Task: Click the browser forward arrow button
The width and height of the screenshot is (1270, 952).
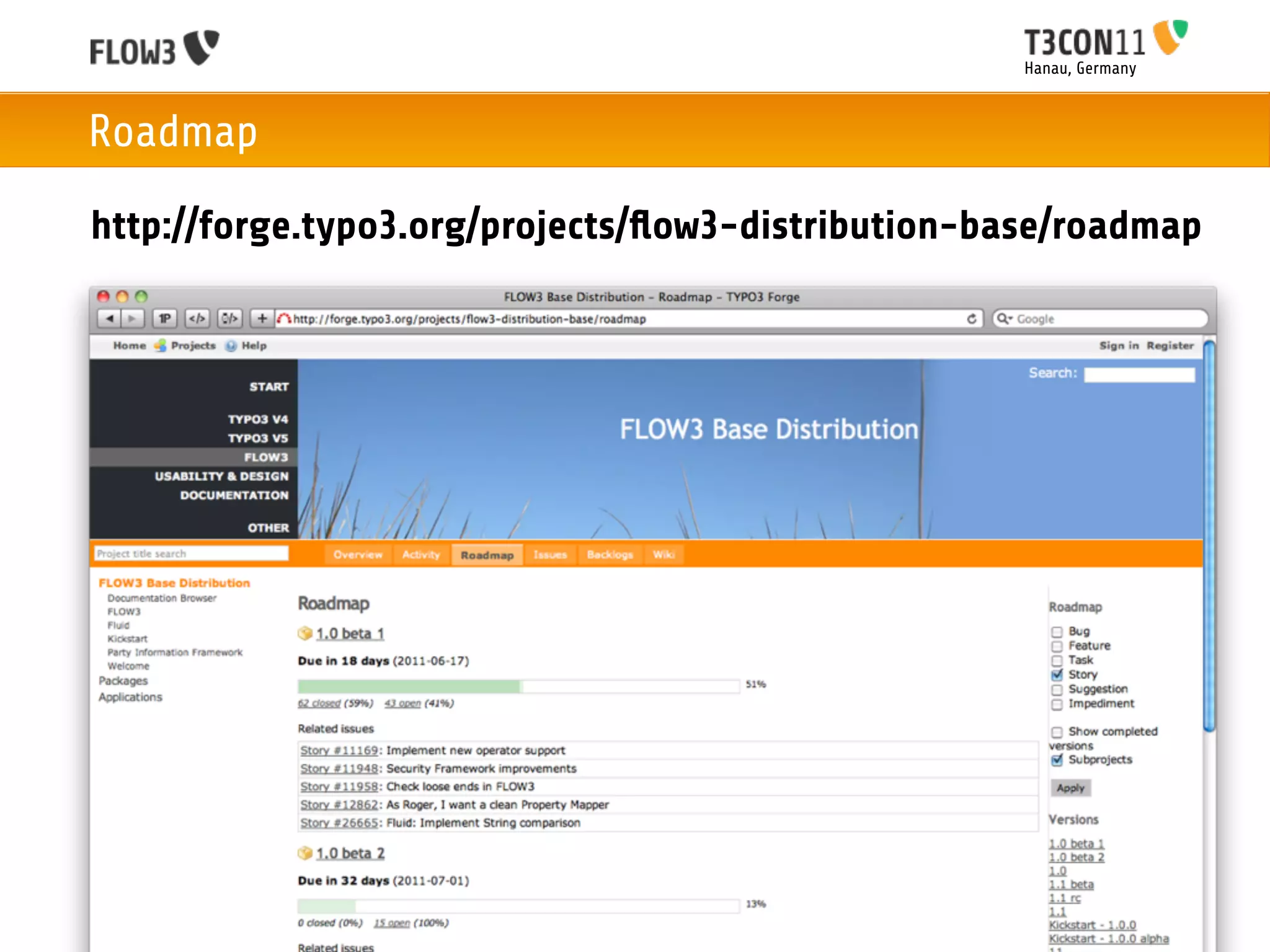Action: click(x=132, y=319)
